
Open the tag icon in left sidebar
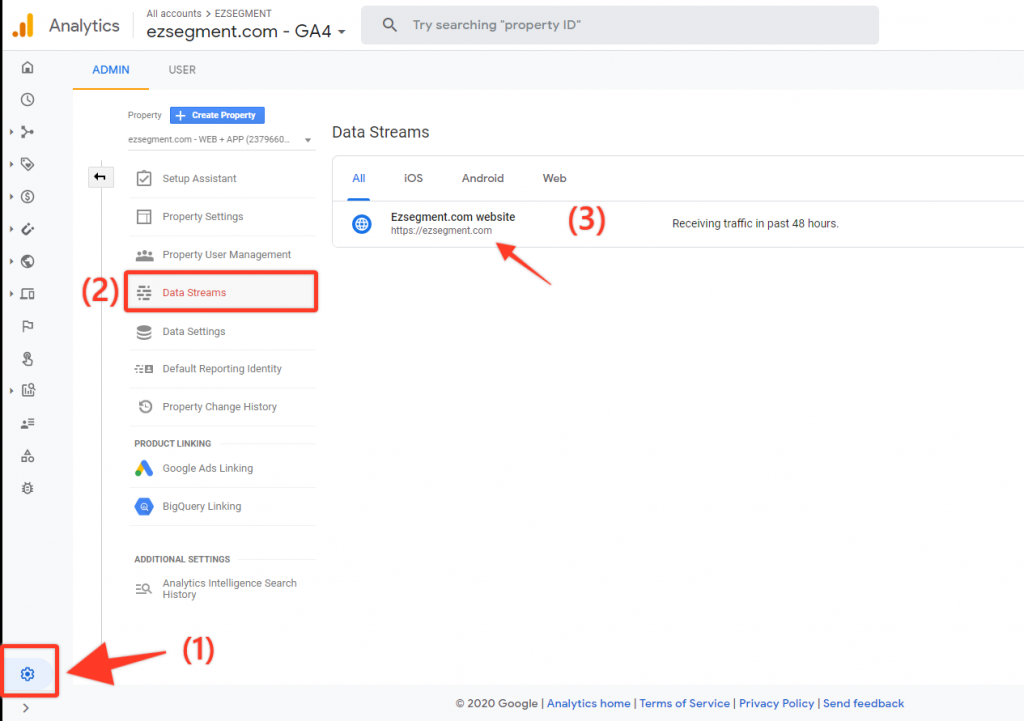coord(27,164)
